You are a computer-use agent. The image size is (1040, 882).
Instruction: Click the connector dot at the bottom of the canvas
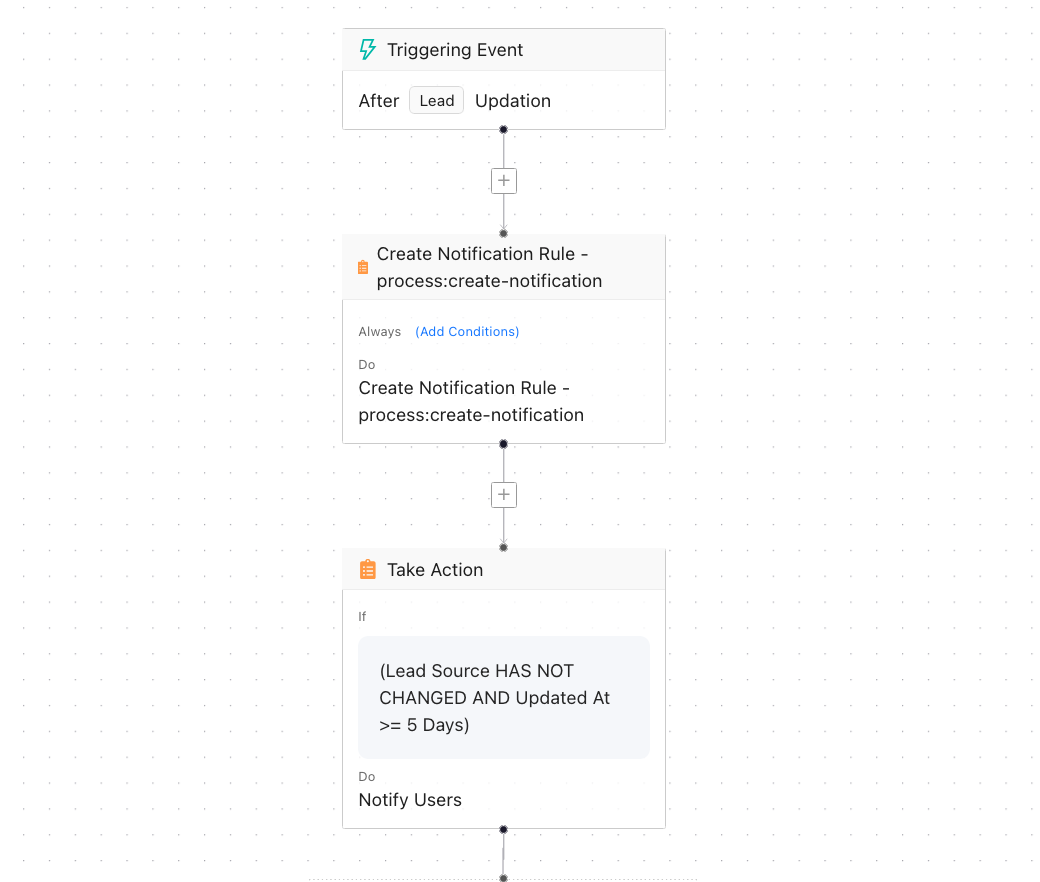(x=503, y=877)
